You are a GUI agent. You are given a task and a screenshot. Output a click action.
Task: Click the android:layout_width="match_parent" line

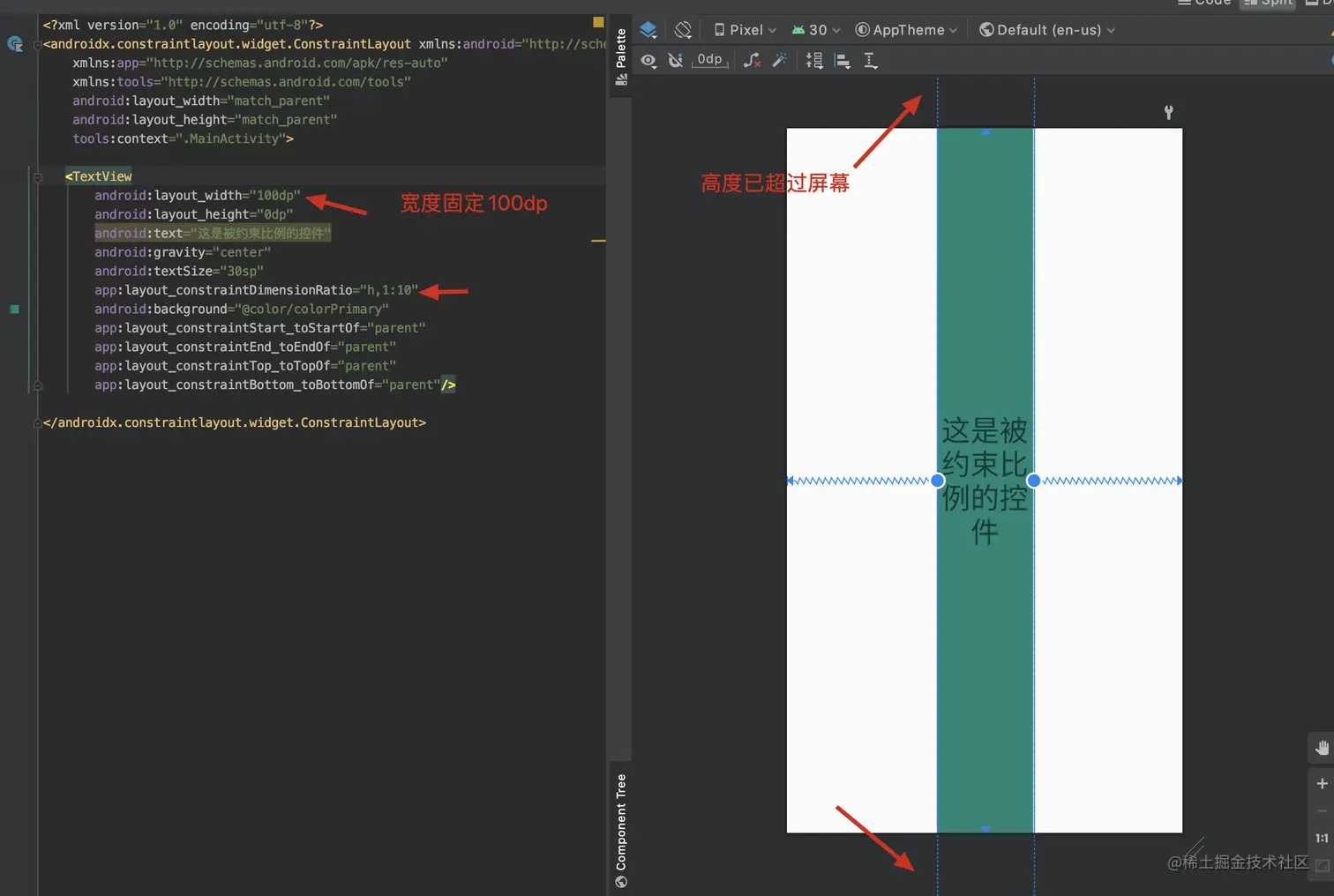pos(201,101)
